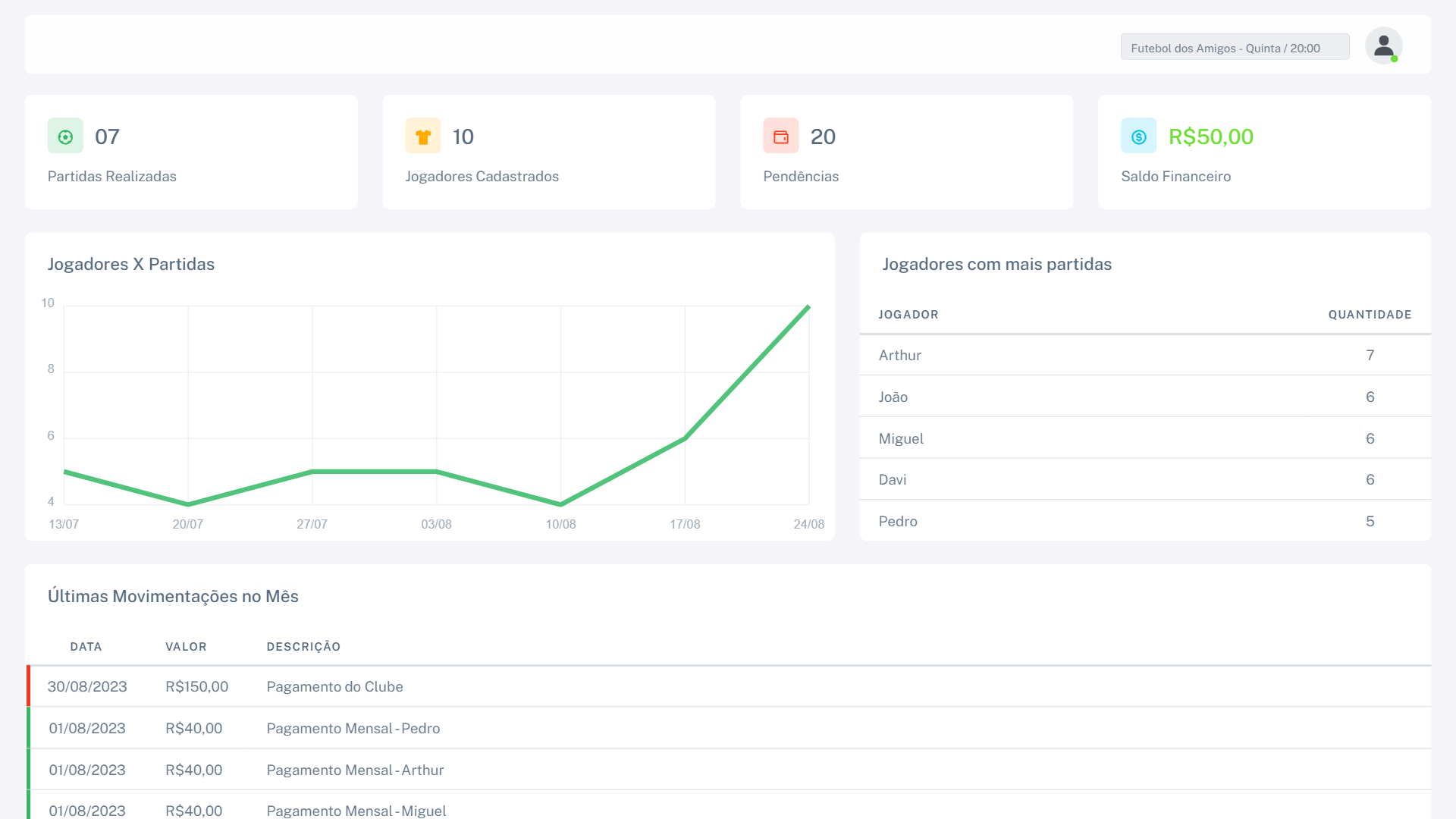1456x819 pixels.
Task: Click the DESCRIÇÃO column header
Action: pyautogui.click(x=303, y=647)
